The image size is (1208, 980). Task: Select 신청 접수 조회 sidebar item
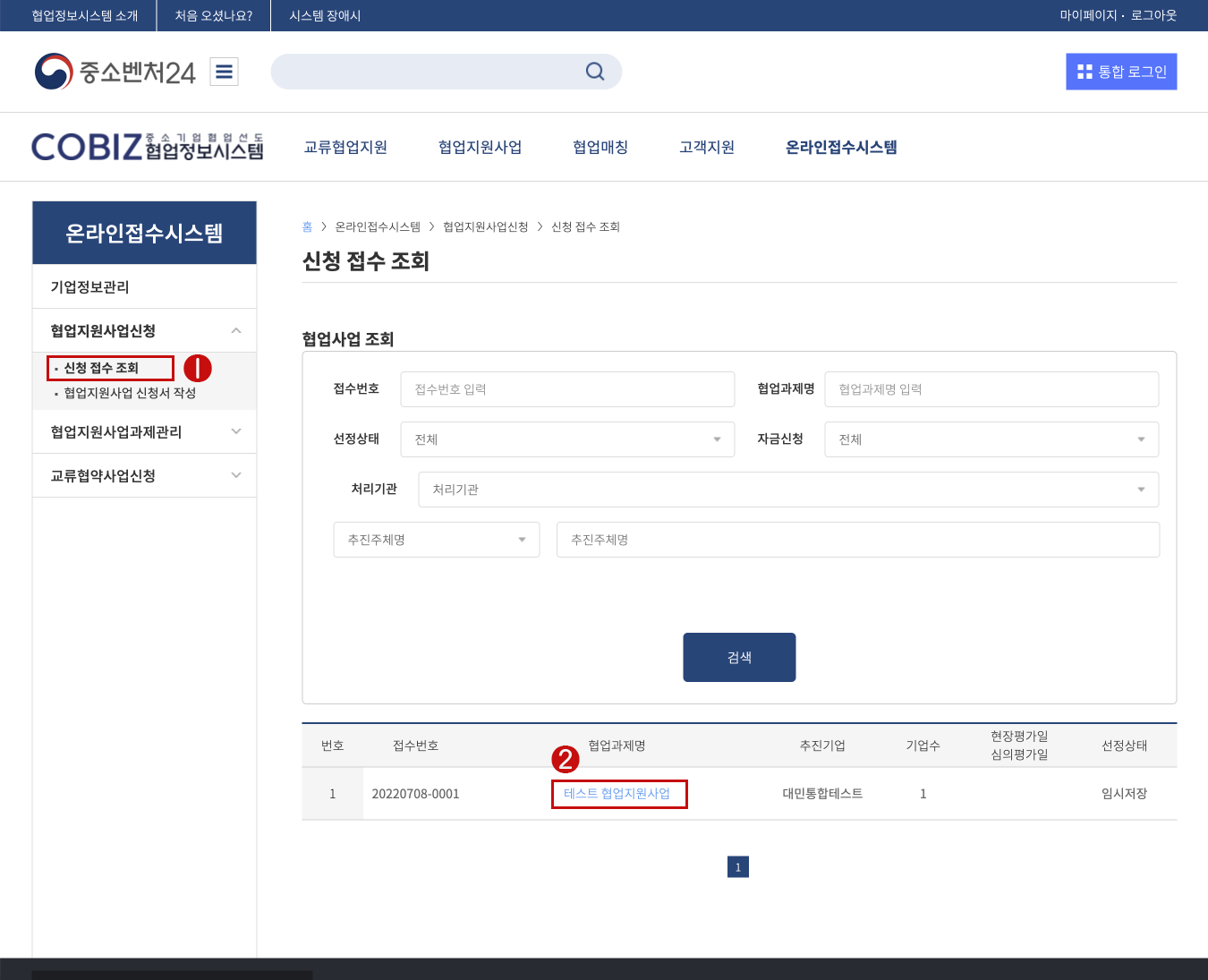[x=101, y=368]
